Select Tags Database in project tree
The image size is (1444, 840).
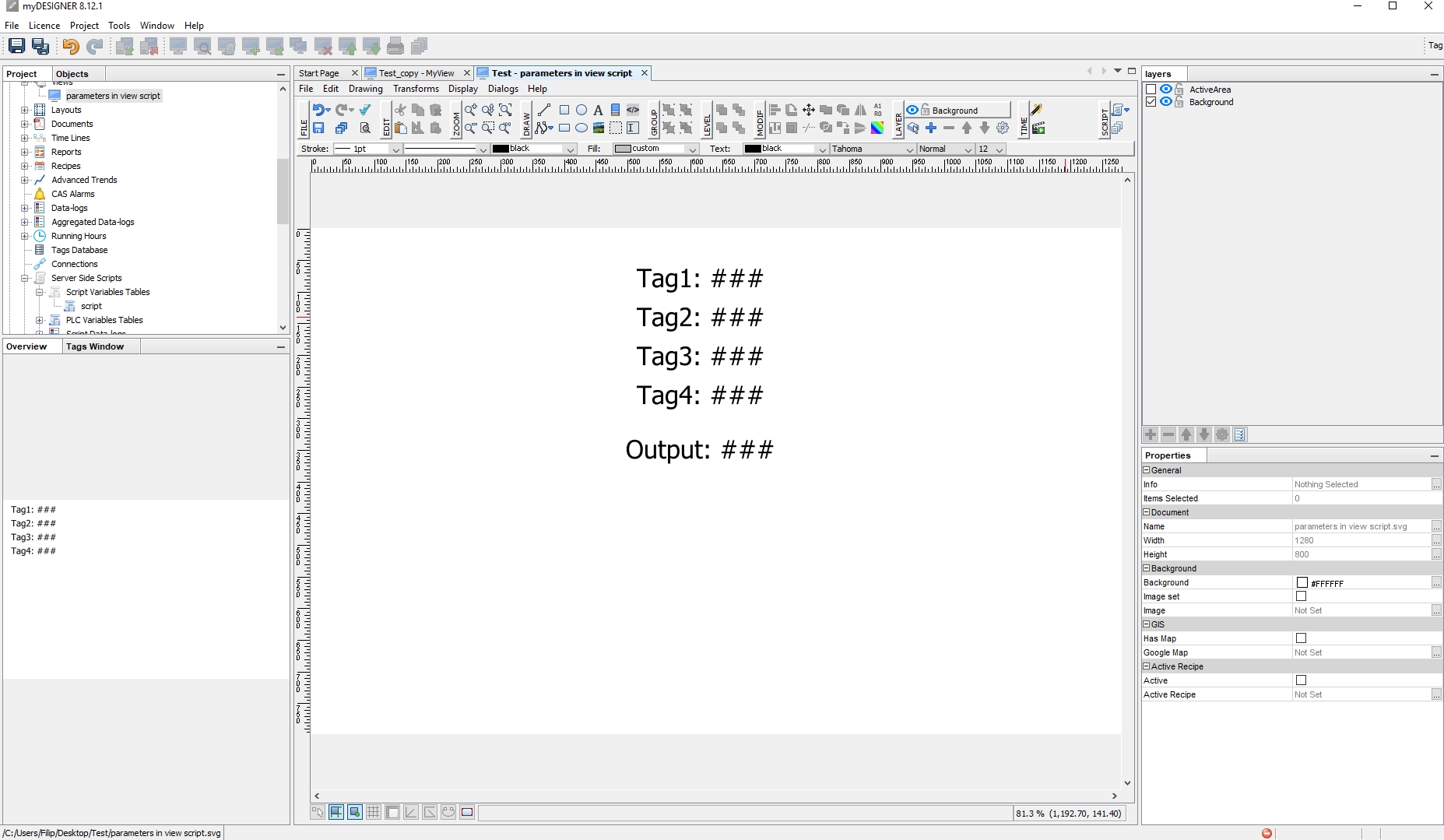(x=79, y=250)
